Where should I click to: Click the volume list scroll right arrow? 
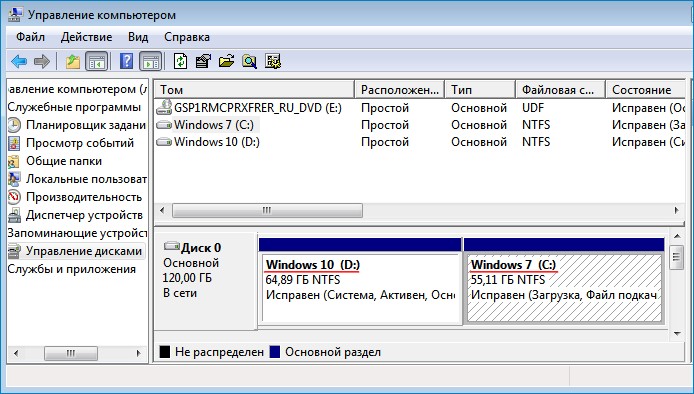pos(677,210)
